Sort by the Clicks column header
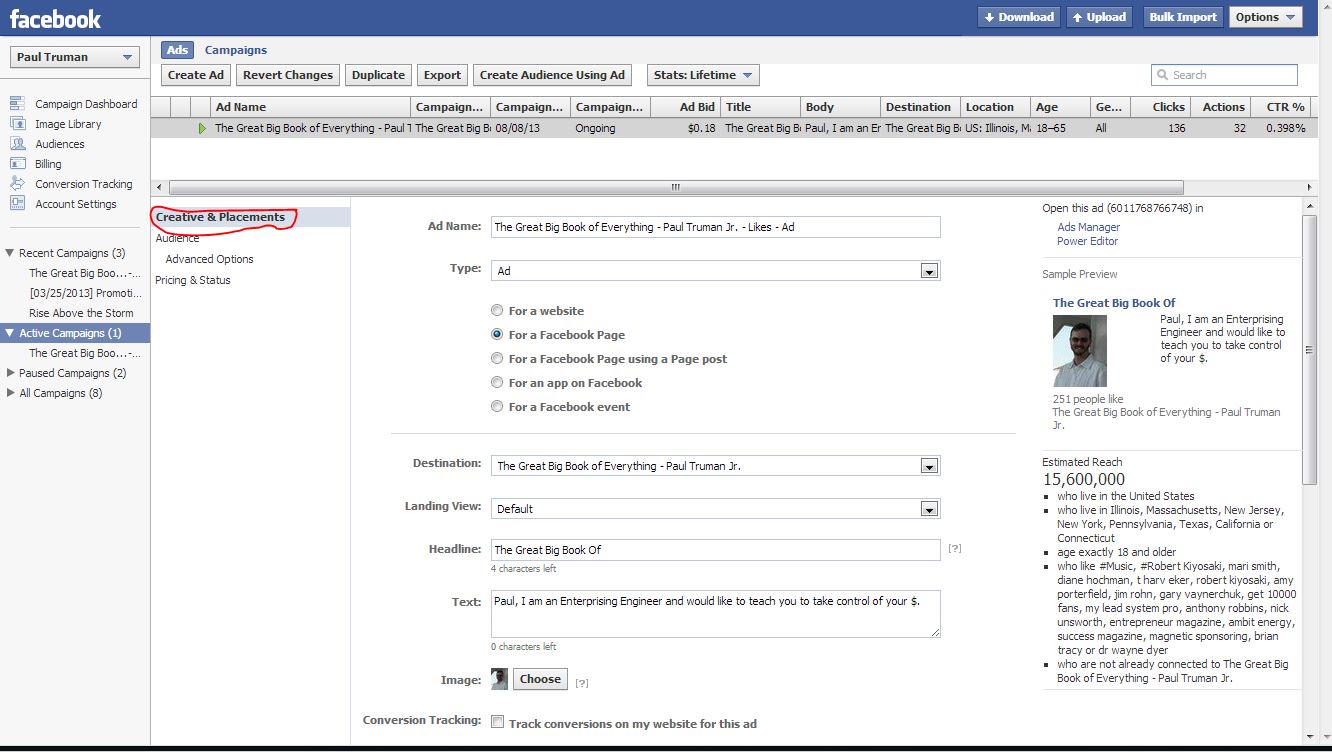Image resolution: width=1332 pixels, height=752 pixels. (1160, 107)
